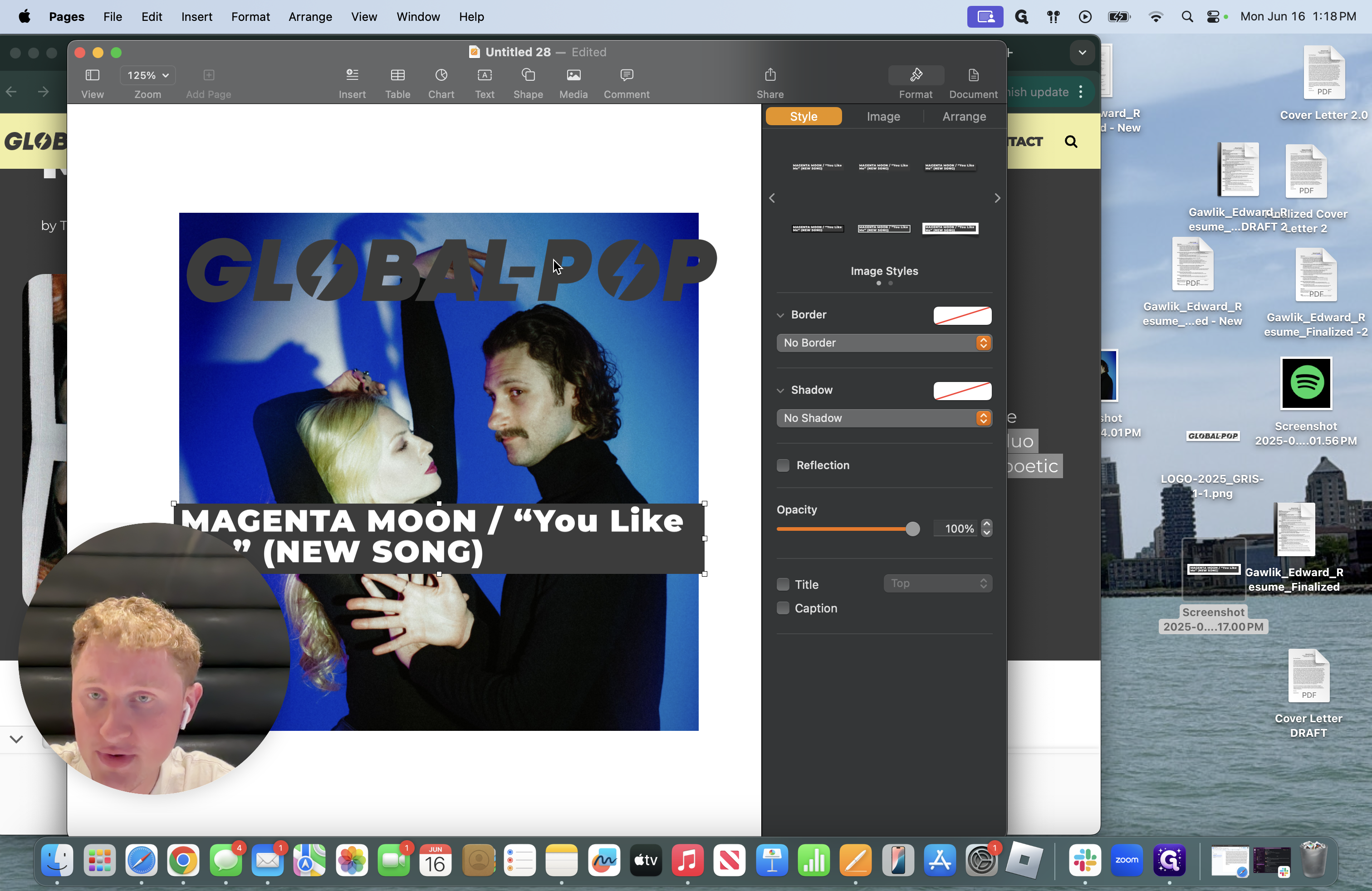Collapse the Shadow section chevron
This screenshot has height=891, width=1372.
pyautogui.click(x=780, y=390)
